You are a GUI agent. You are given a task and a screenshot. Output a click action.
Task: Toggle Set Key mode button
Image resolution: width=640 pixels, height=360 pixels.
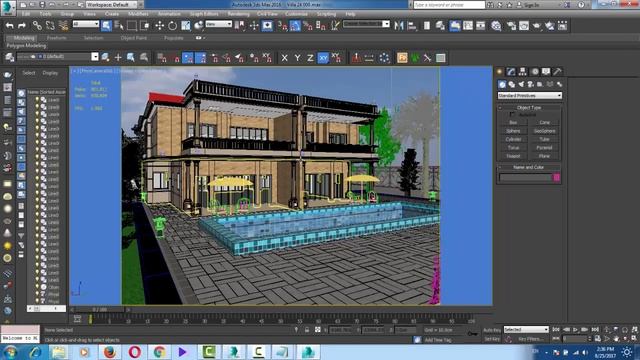click(x=492, y=339)
